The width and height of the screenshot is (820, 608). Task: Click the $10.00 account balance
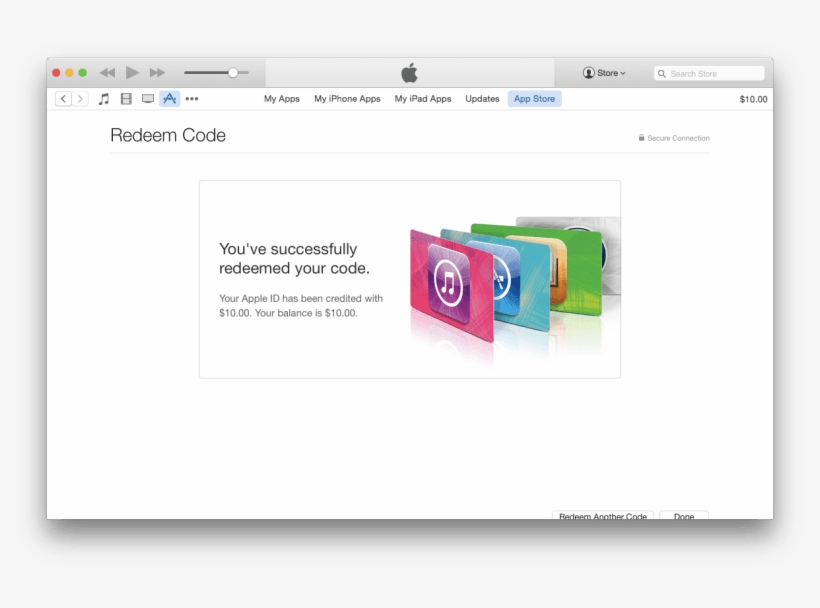point(753,99)
